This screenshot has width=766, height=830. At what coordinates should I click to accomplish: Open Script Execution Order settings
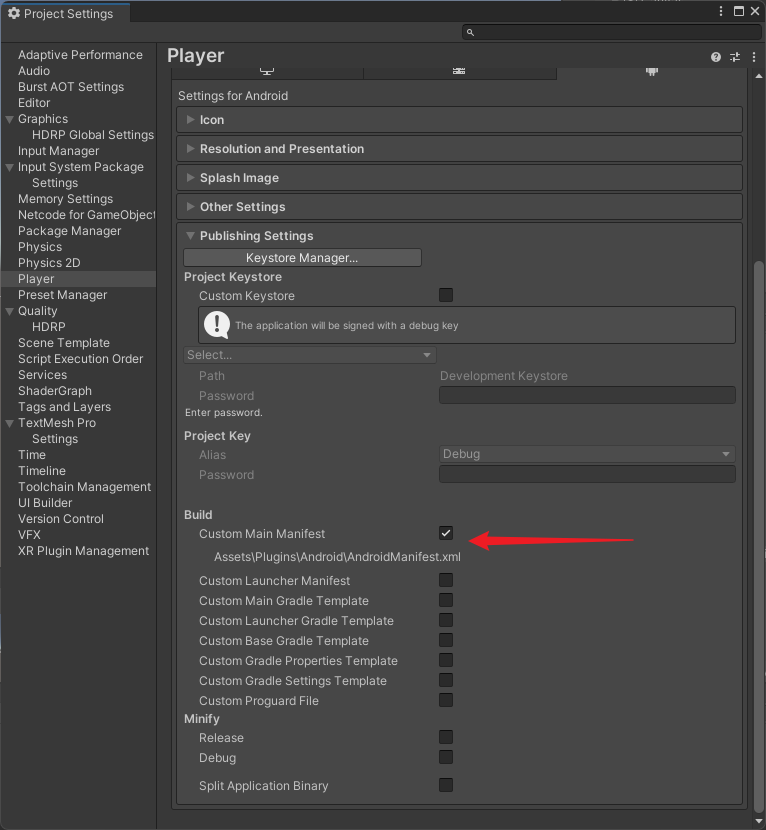pyautogui.click(x=80, y=359)
